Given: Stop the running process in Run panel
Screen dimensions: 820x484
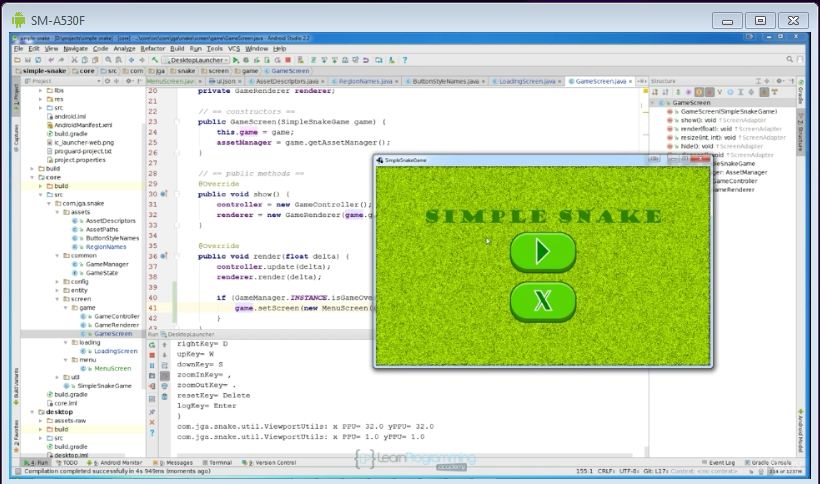Looking at the screenshot, I should point(151,355).
